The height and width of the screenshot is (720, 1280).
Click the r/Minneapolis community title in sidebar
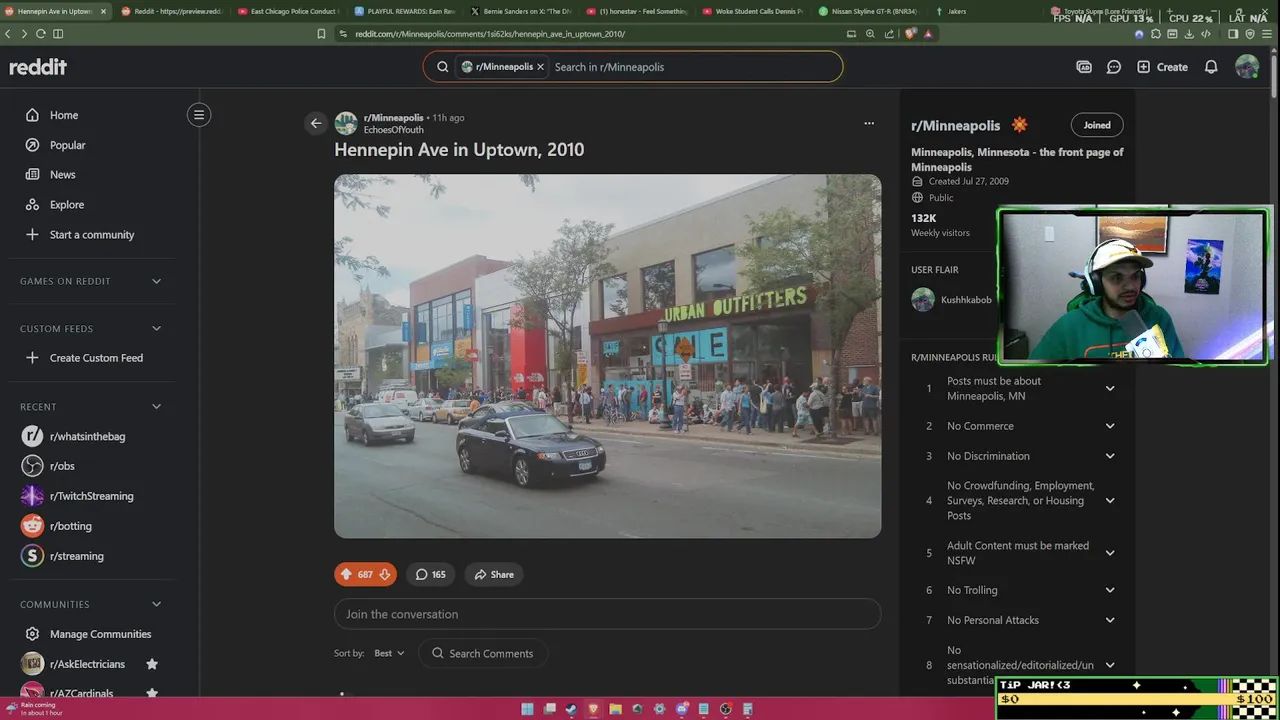955,125
